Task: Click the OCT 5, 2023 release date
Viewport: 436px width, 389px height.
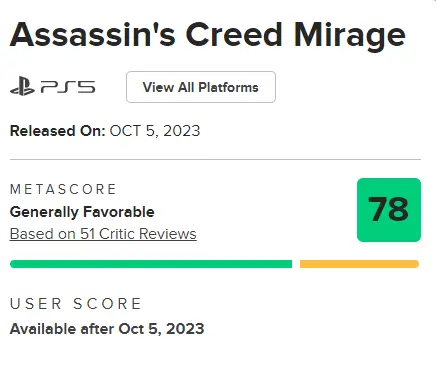Action: [x=155, y=131]
